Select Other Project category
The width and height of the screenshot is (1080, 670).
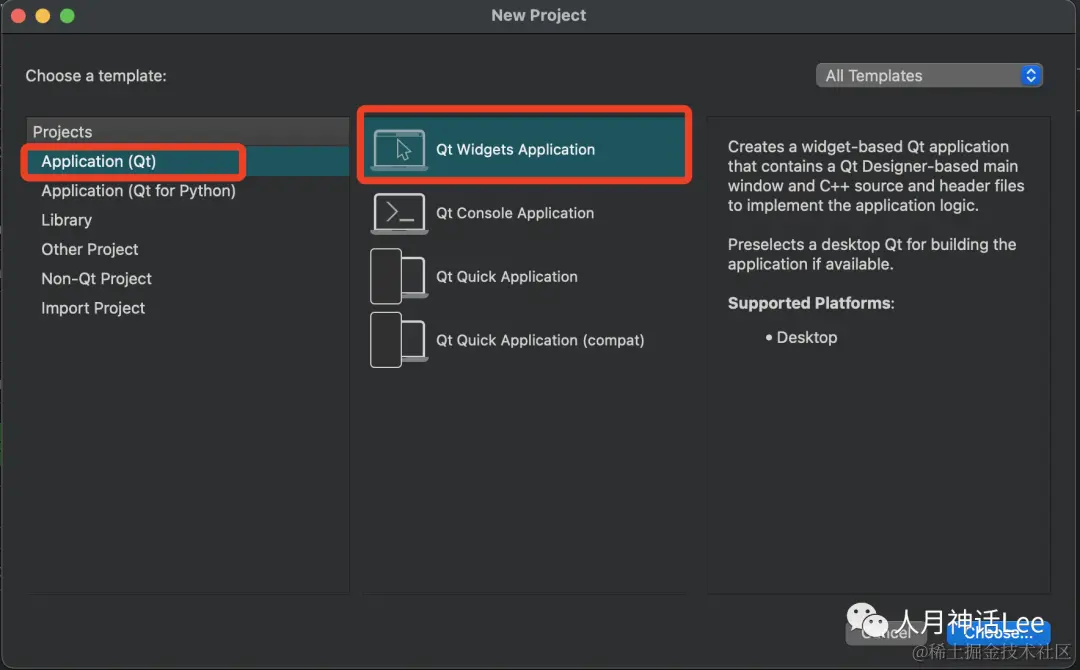[187, 249]
